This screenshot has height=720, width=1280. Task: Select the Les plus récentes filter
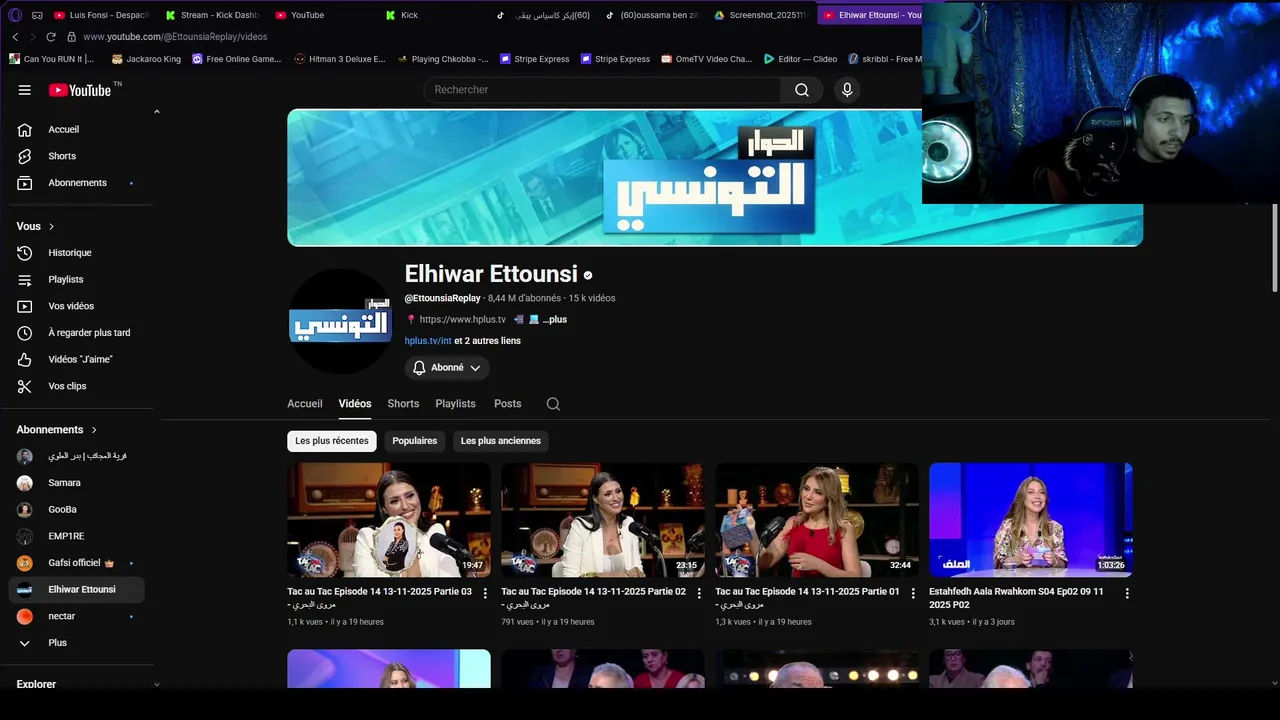pos(332,441)
